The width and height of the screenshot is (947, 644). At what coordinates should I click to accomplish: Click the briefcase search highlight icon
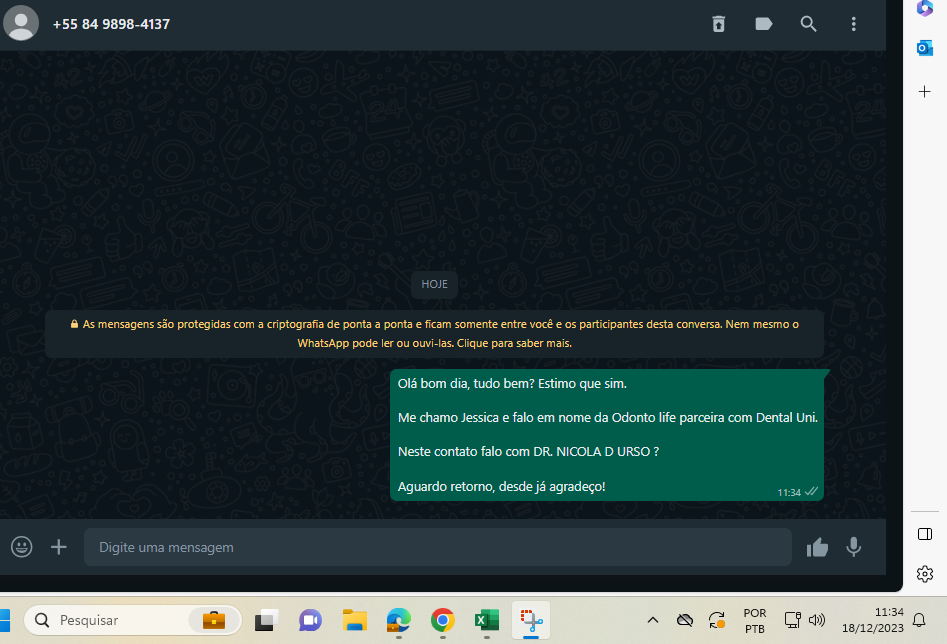(x=214, y=620)
